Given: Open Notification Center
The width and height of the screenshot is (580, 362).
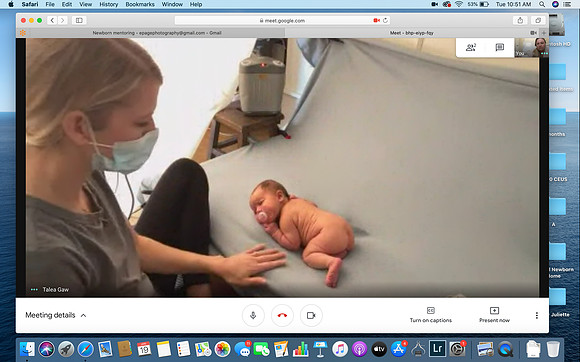Looking at the screenshot, I should (567, 4).
